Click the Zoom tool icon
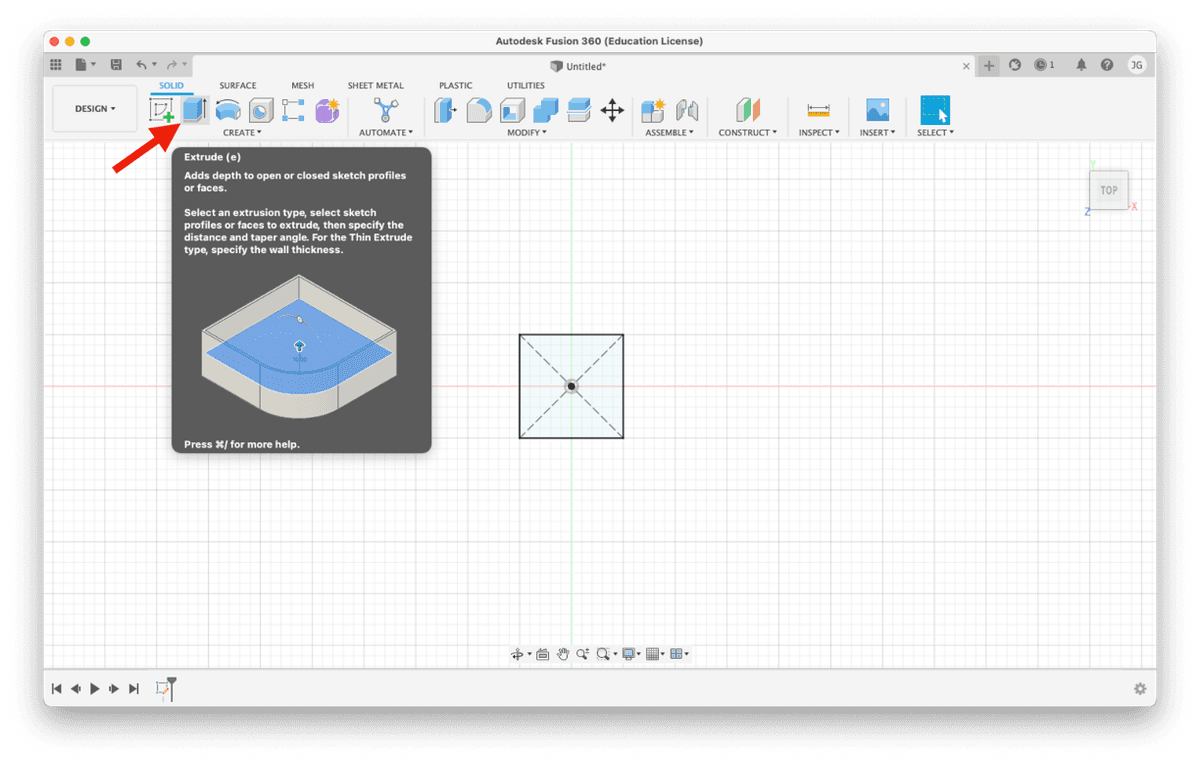The width and height of the screenshot is (1200, 765). point(582,654)
